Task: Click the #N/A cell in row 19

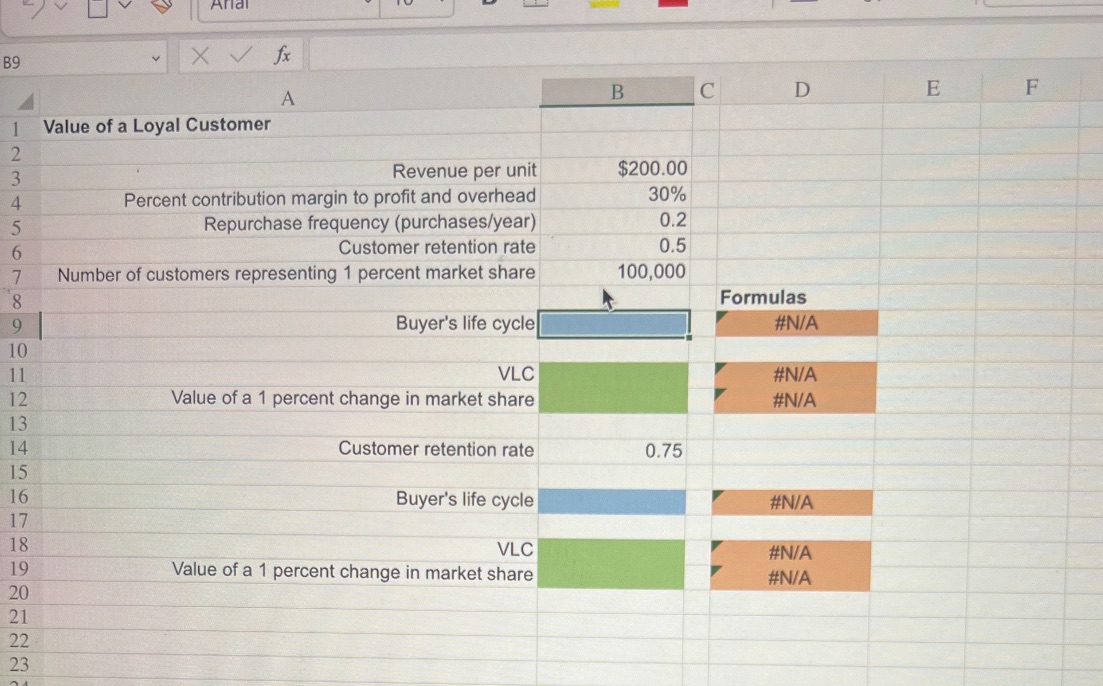Action: point(789,578)
